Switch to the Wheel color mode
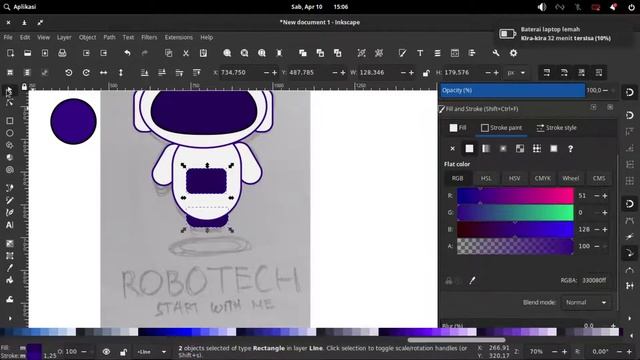Image resolution: width=640 pixels, height=360 pixels. 571,178
